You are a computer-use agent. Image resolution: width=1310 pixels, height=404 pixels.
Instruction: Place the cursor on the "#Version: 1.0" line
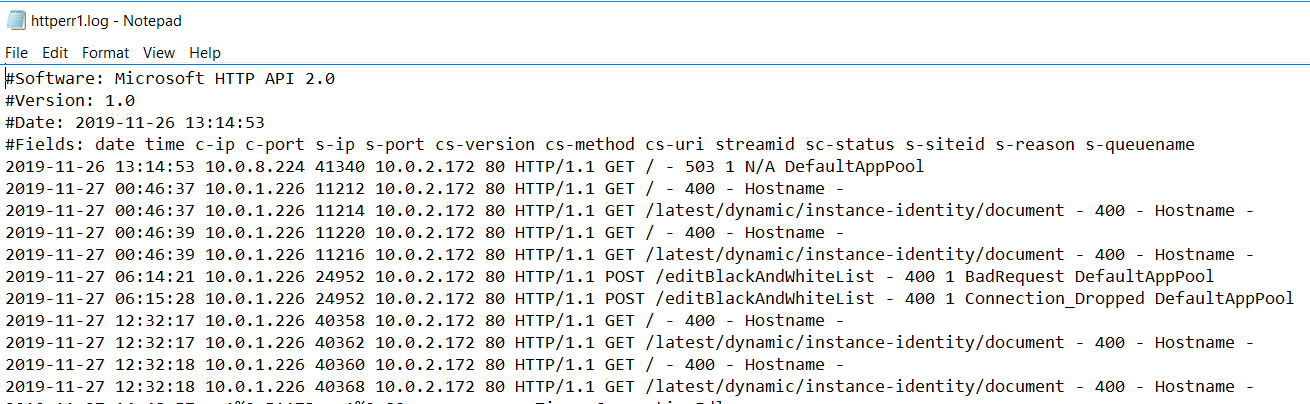(70, 101)
